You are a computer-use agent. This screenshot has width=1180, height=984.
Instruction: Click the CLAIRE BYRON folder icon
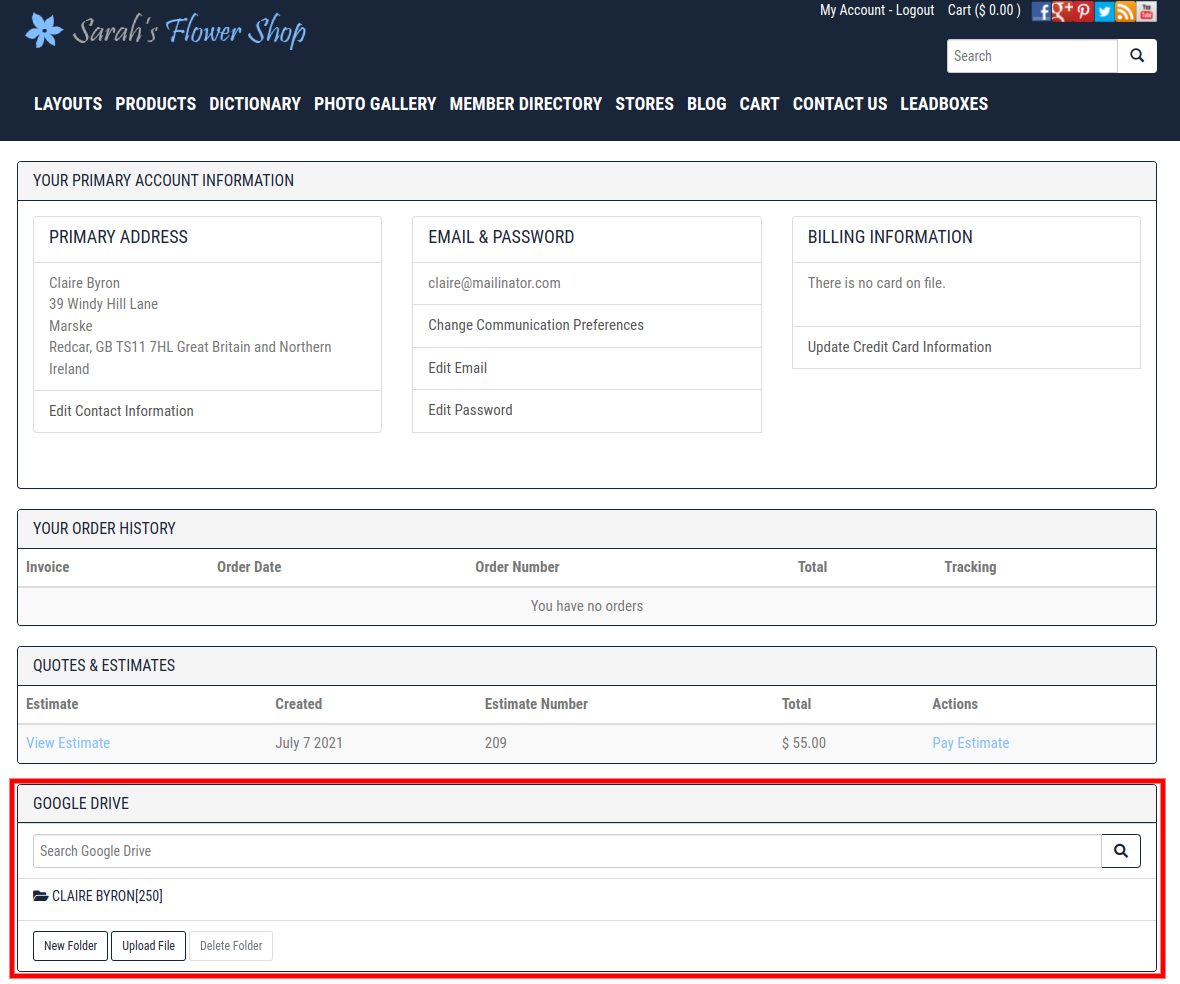pos(41,896)
